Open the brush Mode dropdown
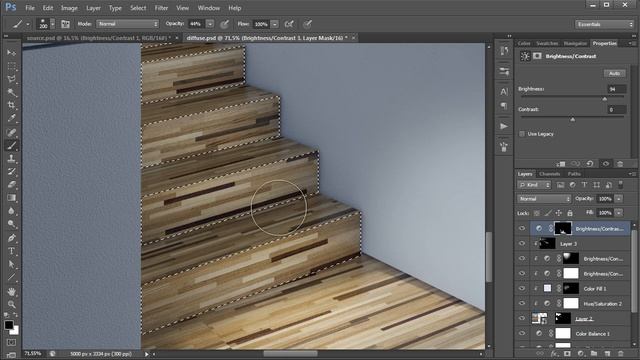The height and width of the screenshot is (360, 640). [127, 24]
